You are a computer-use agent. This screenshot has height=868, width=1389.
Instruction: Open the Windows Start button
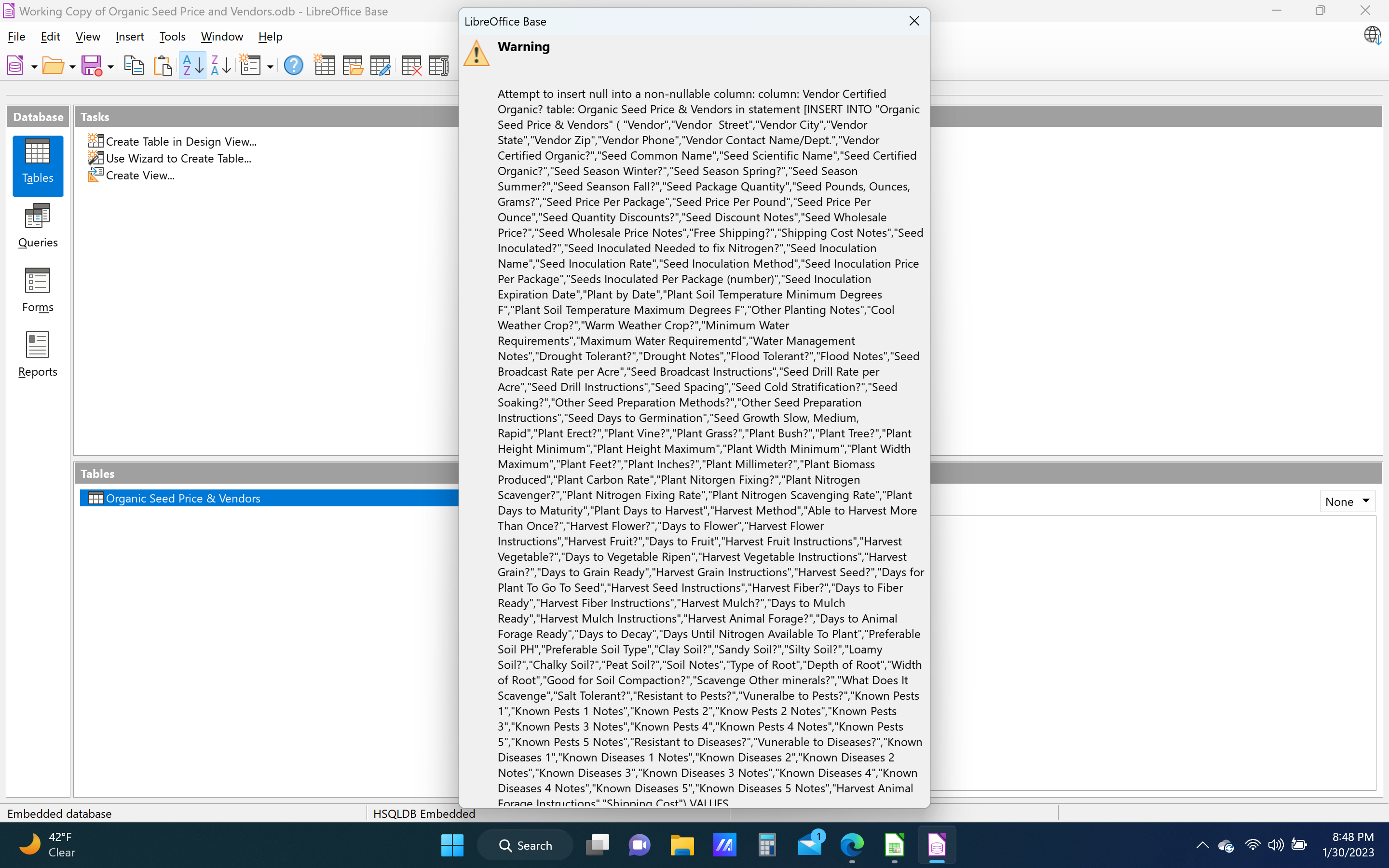(x=452, y=845)
